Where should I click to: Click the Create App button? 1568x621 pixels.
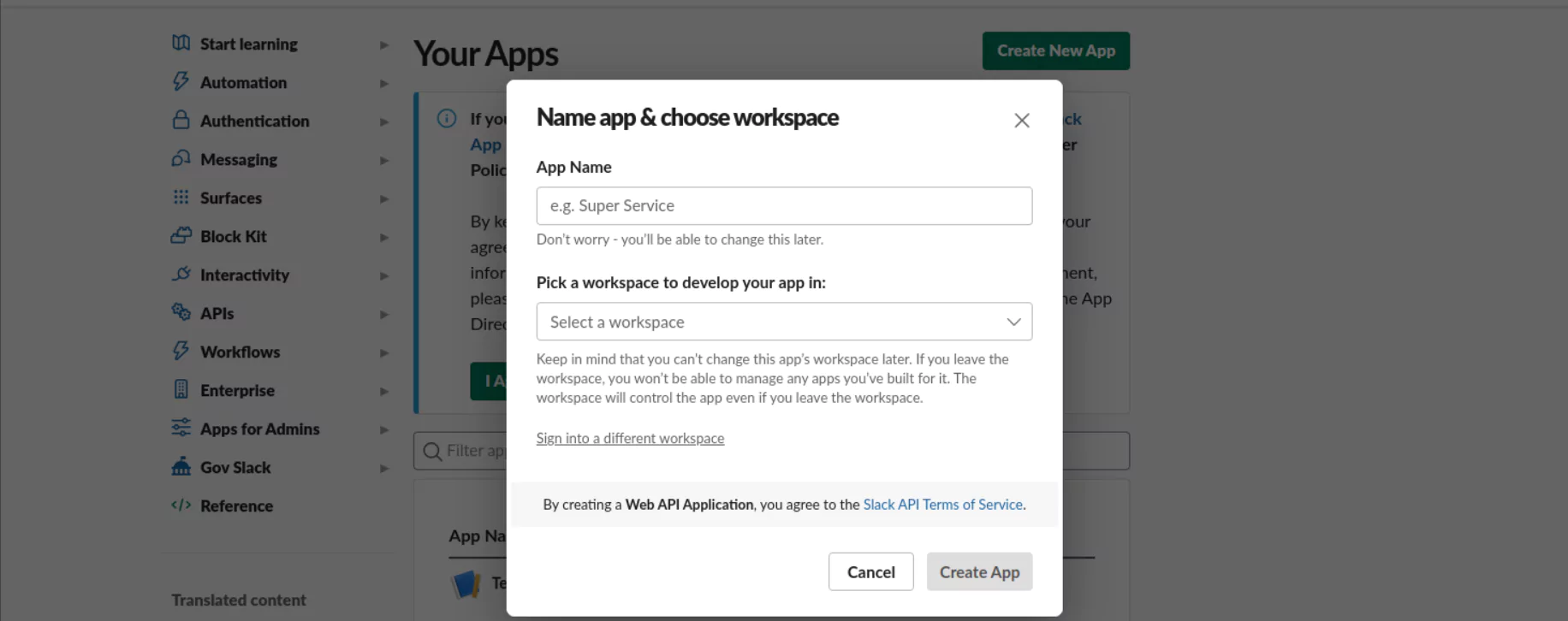pyautogui.click(x=979, y=571)
